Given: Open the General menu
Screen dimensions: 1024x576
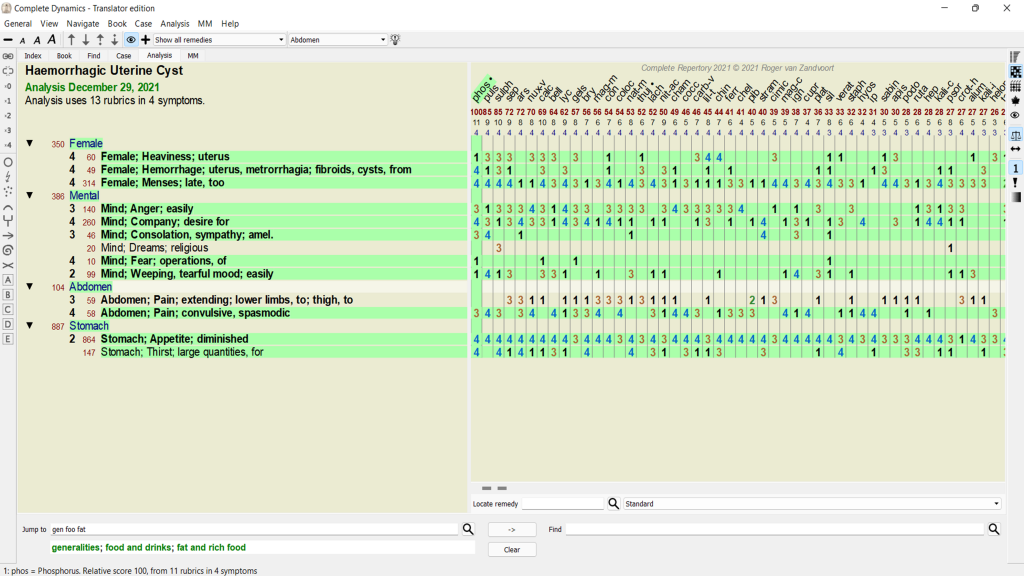Looking at the screenshot, I should pos(18,24).
